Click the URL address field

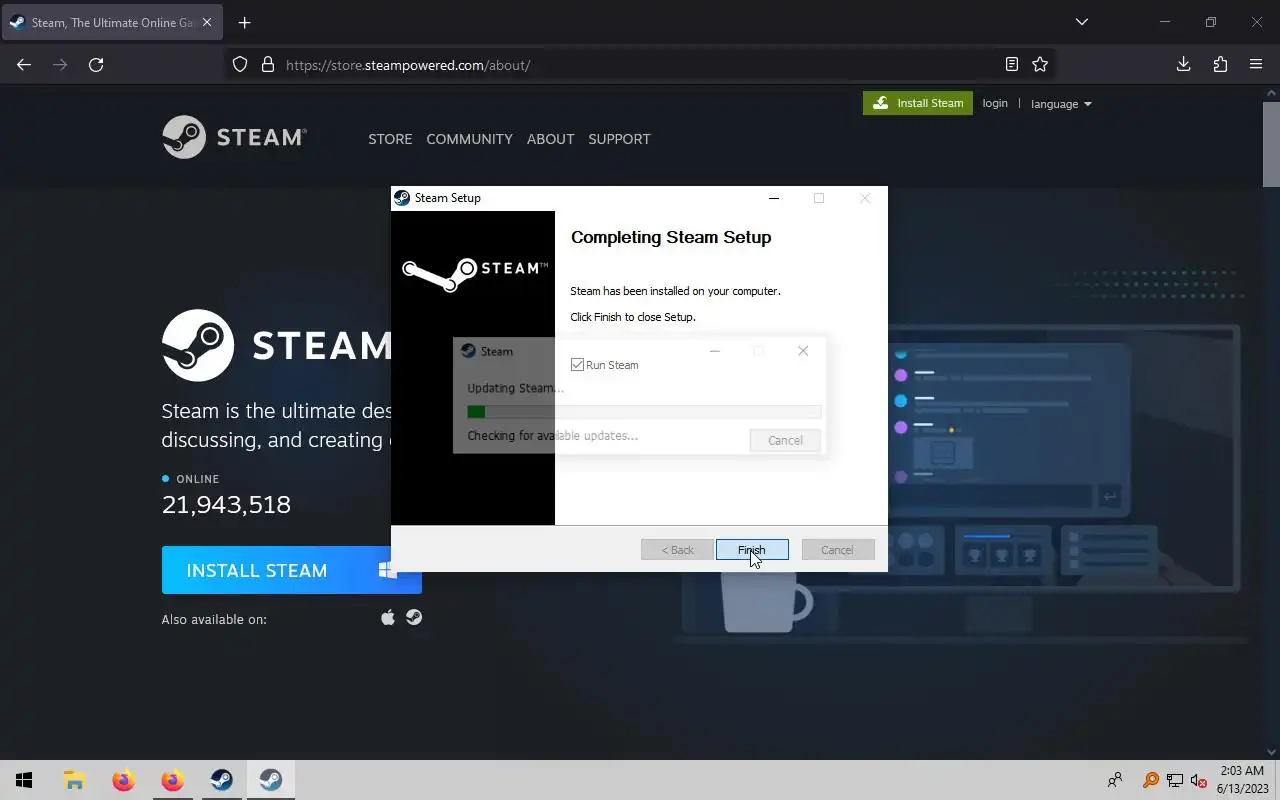(x=640, y=65)
